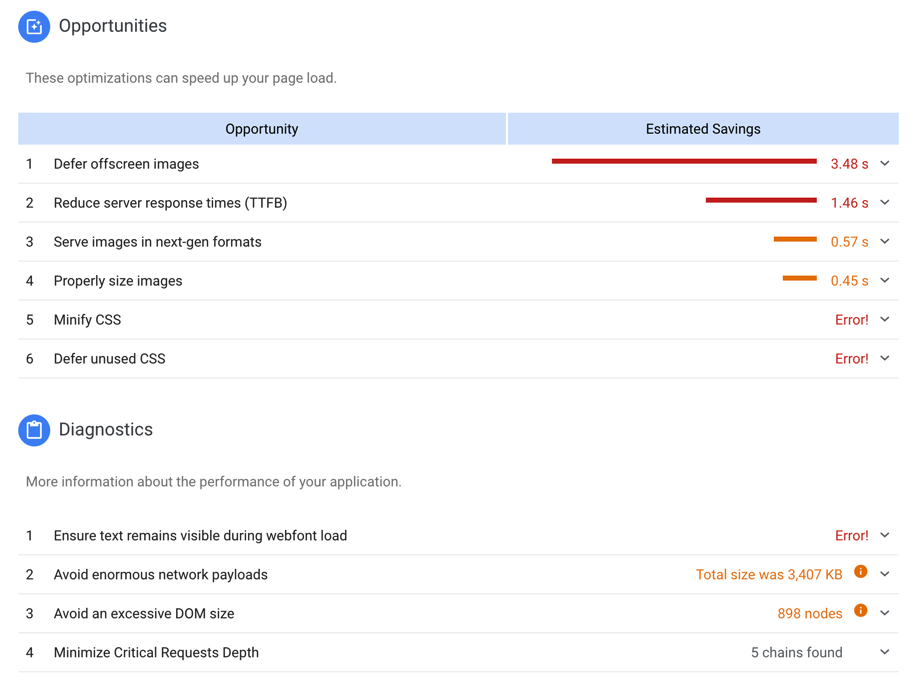
Task: Click the 'Error!' label on the Minify CSS row
Action: [x=851, y=319]
